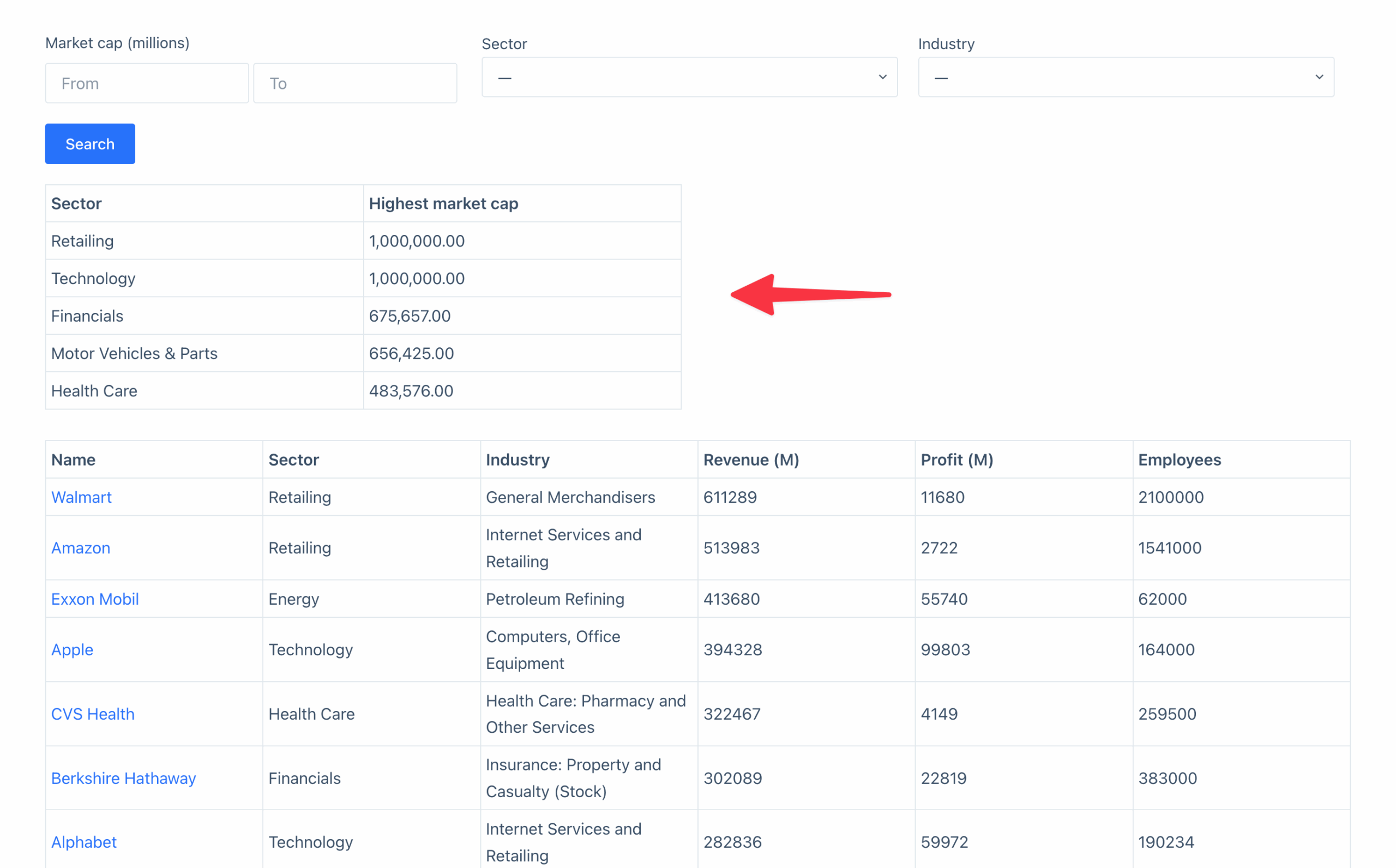Open the Apple company link
This screenshot has height=868, width=1396.
(x=73, y=649)
